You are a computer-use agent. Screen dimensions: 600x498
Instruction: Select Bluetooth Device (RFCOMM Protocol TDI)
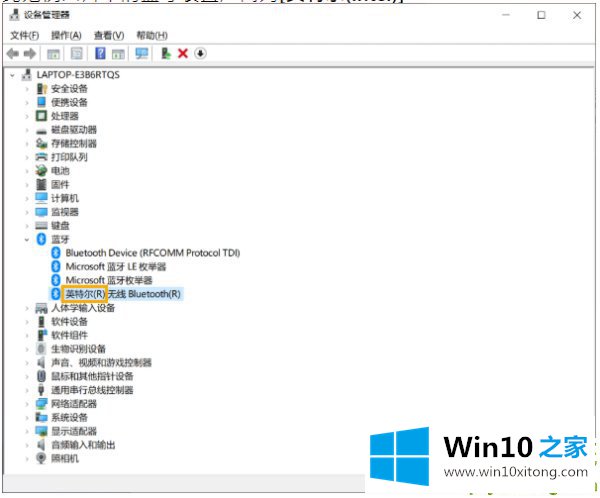(153, 253)
